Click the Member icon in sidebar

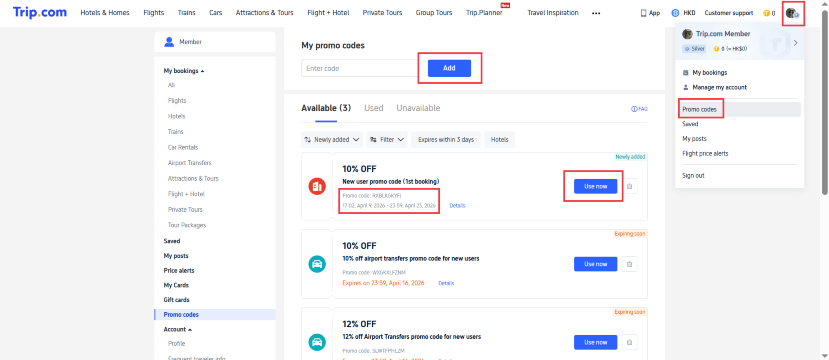click(169, 42)
